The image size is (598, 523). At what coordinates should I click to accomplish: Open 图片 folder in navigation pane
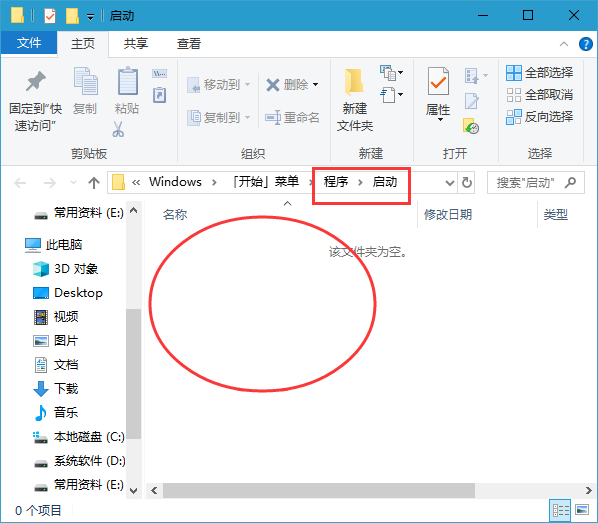[x=56, y=341]
